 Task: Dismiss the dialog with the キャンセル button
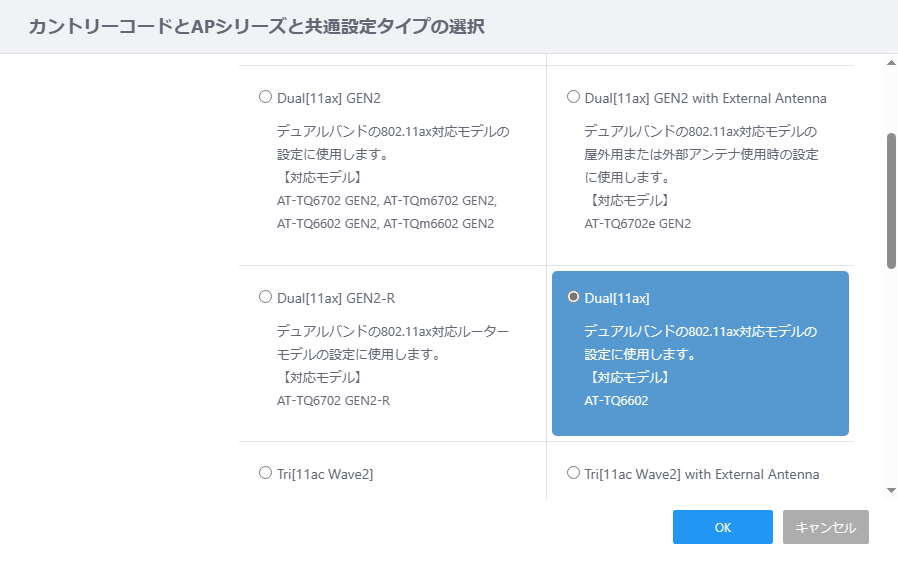pos(826,527)
